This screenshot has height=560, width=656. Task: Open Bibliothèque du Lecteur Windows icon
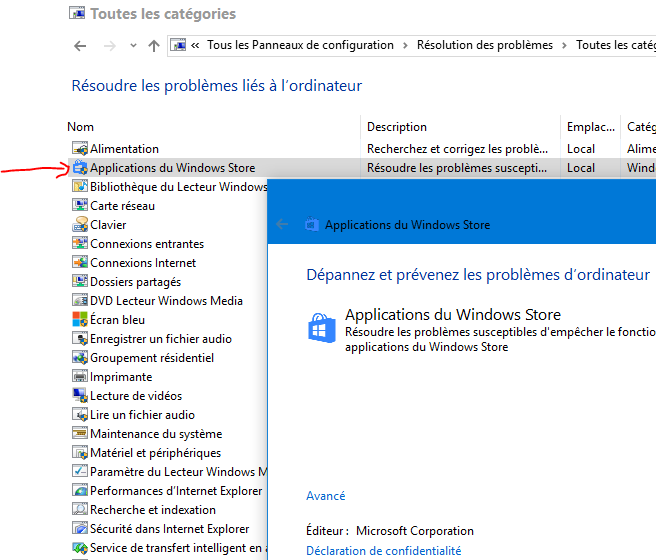click(x=80, y=187)
